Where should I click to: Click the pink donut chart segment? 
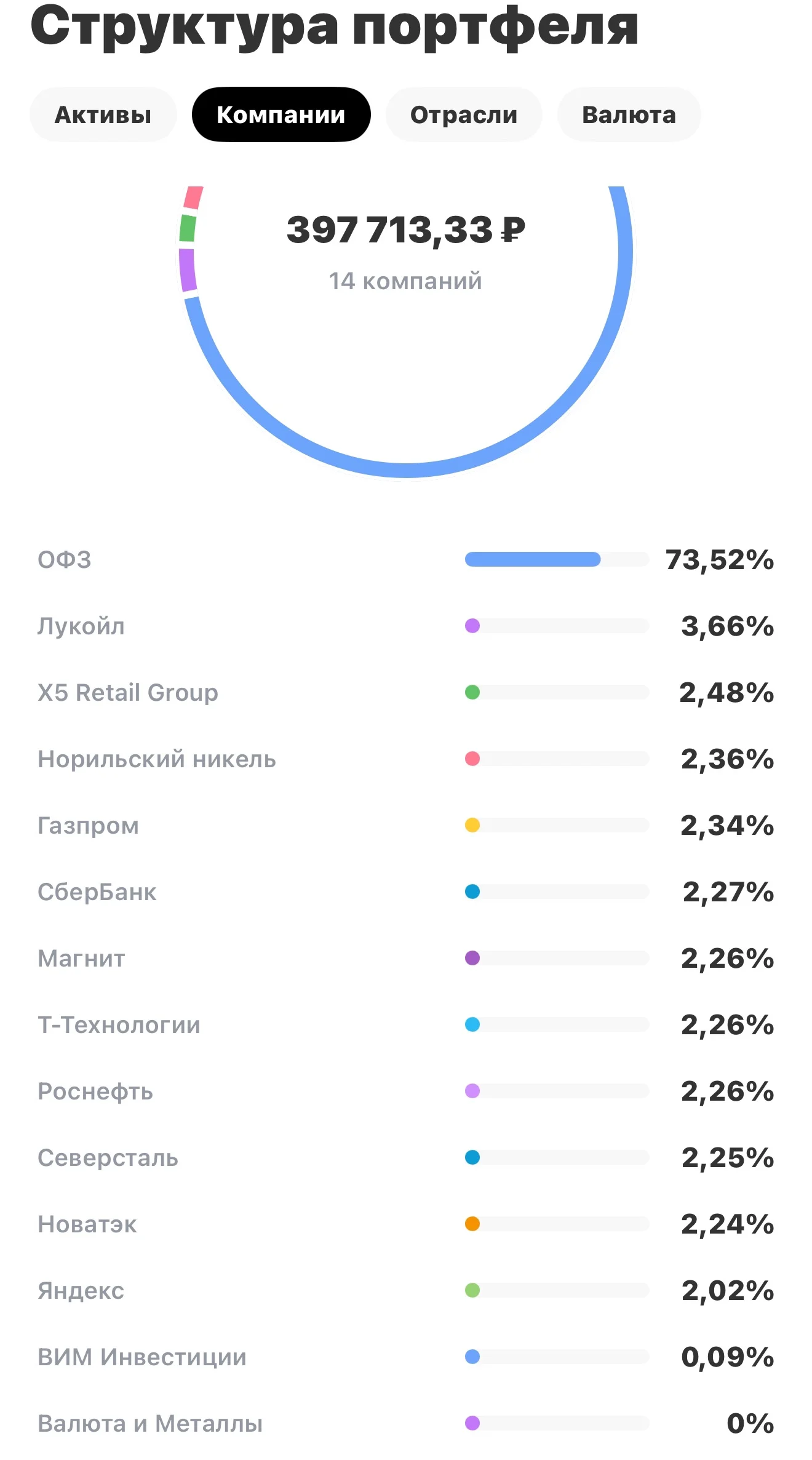193,197
